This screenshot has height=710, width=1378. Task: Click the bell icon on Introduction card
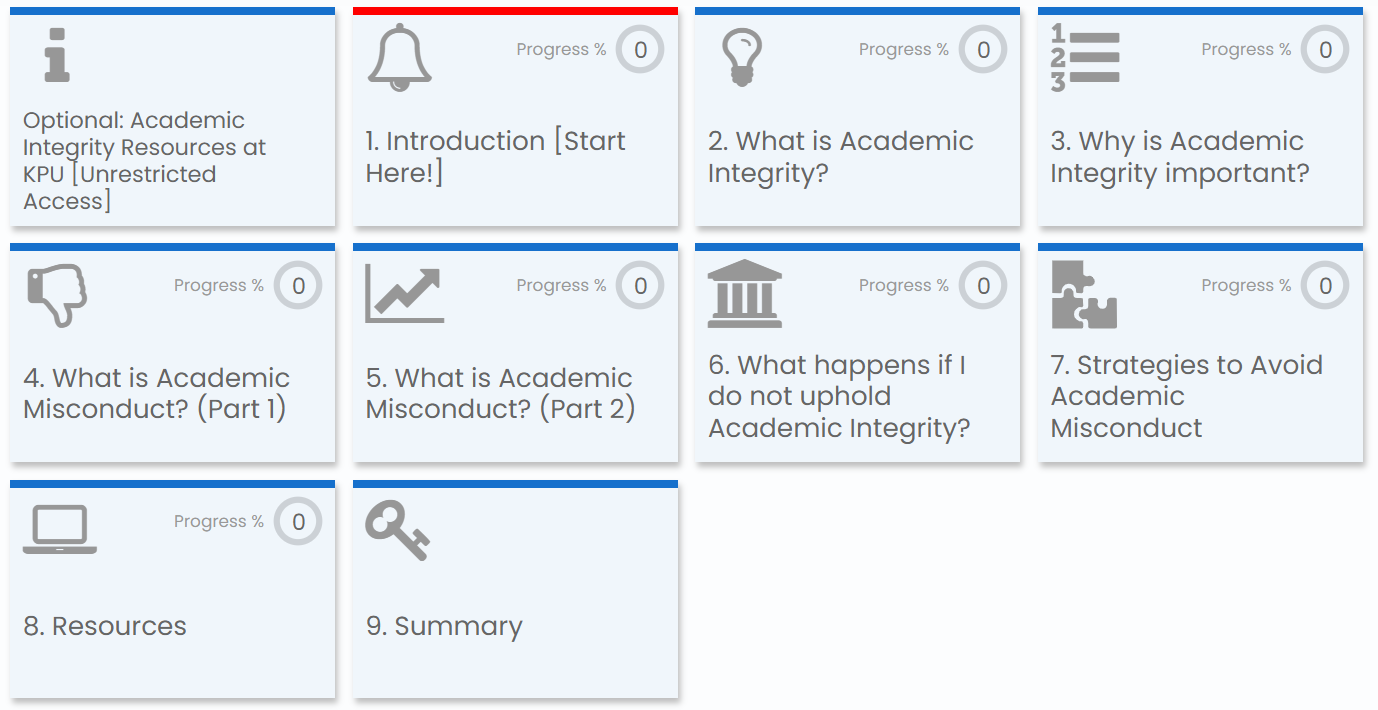coord(399,58)
